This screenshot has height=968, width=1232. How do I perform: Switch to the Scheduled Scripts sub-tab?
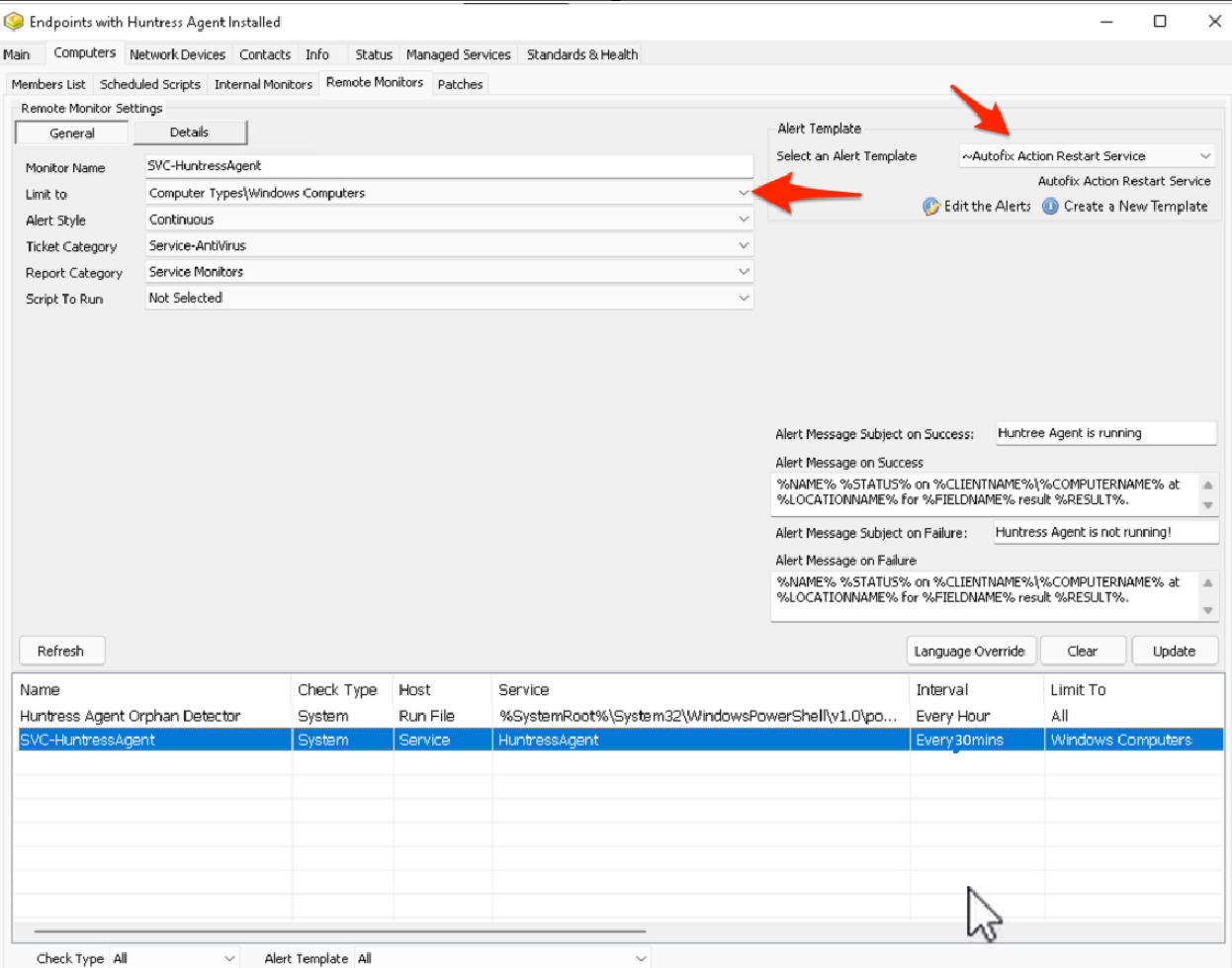[x=150, y=84]
